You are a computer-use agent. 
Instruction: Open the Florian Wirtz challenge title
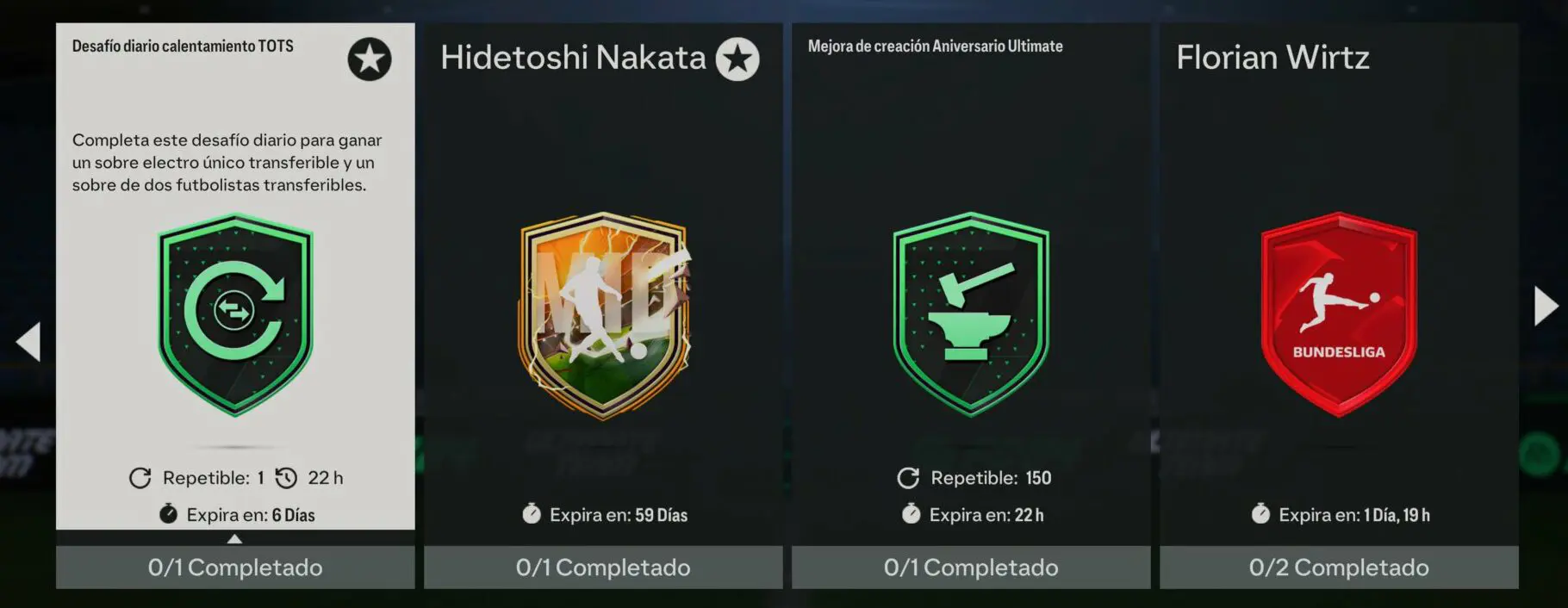point(1272,58)
